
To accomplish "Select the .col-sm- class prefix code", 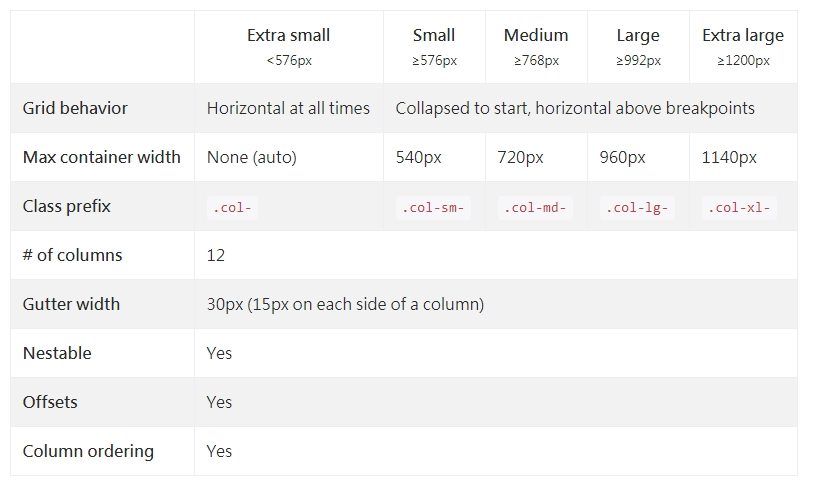I will (x=433, y=208).
